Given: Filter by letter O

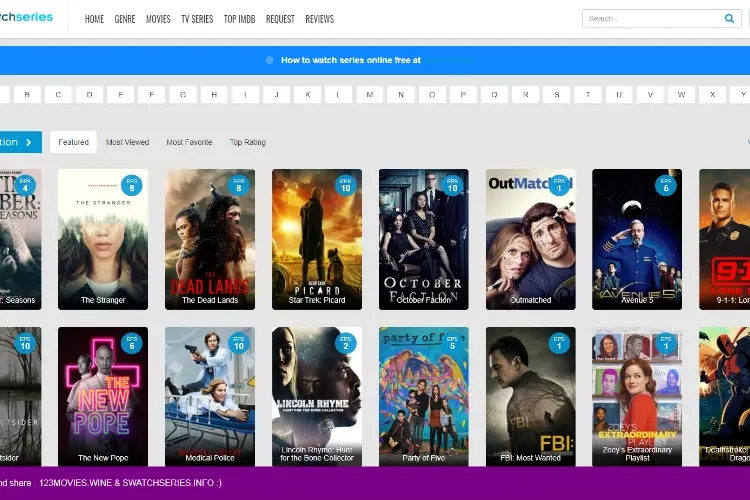Looking at the screenshot, I should point(432,95).
